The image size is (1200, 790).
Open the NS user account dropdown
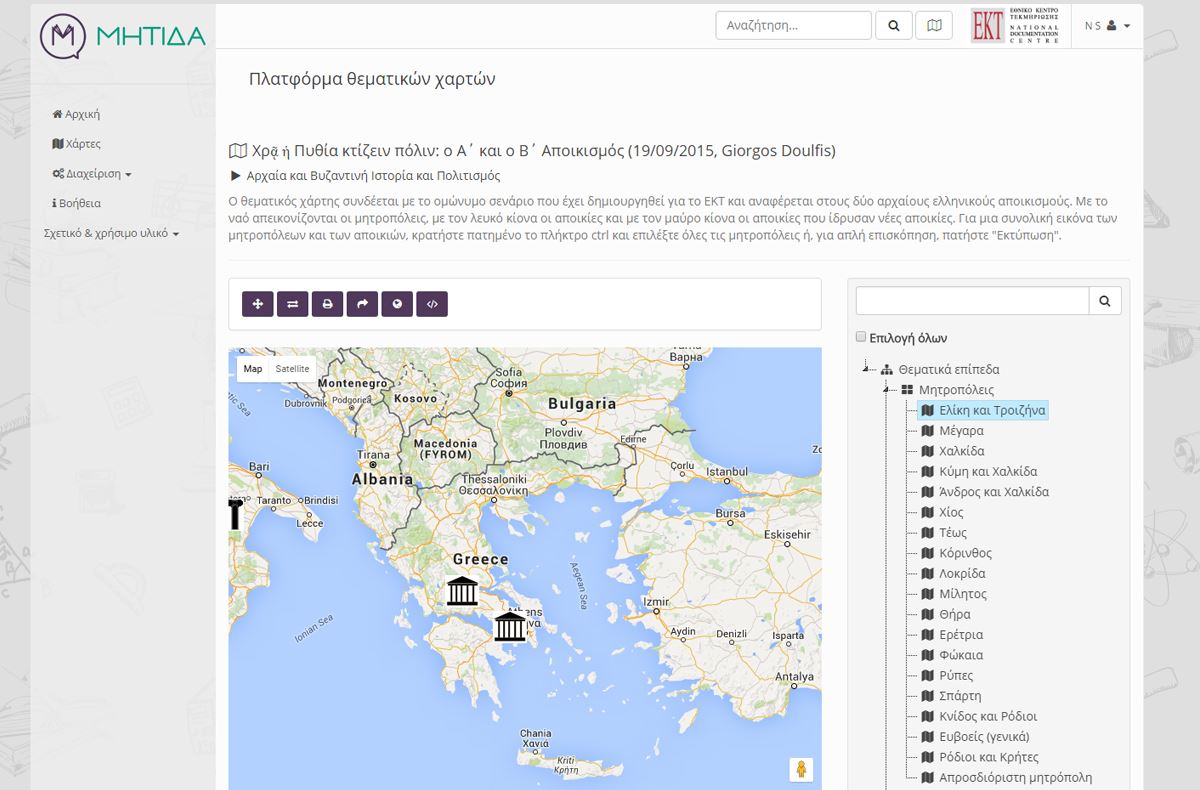(x=1107, y=26)
